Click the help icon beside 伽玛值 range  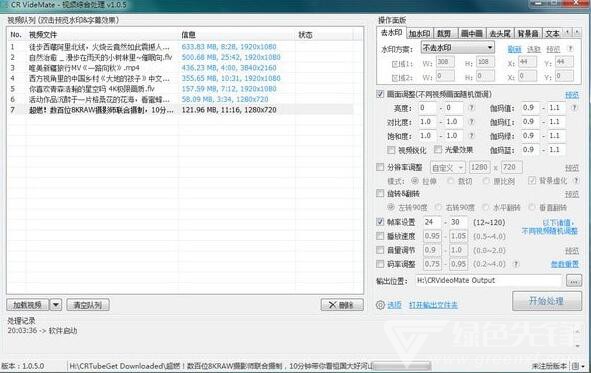(574, 108)
